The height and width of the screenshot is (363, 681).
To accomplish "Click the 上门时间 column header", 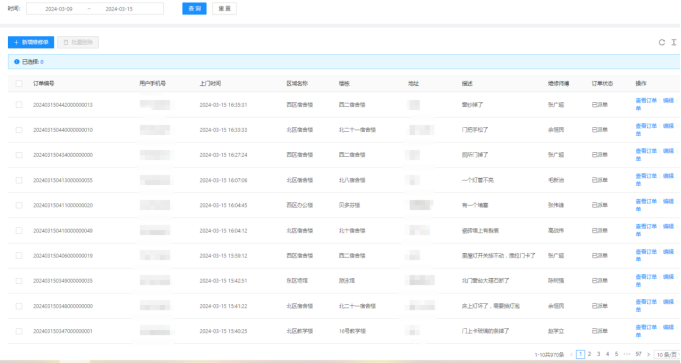I will coord(210,83).
